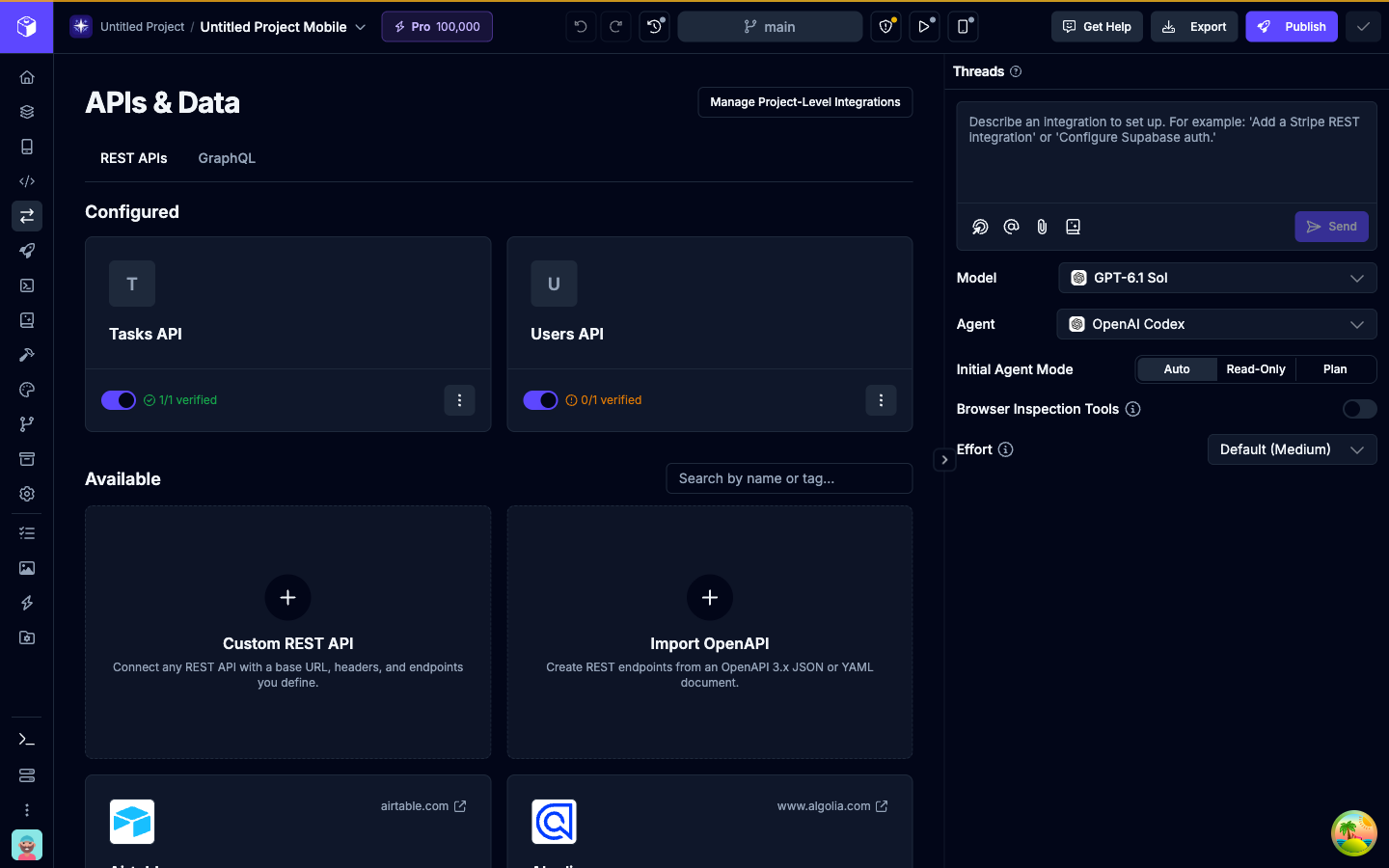This screenshot has height=868, width=1389.
Task: Open the git branch icon in sidebar
Action: click(27, 424)
